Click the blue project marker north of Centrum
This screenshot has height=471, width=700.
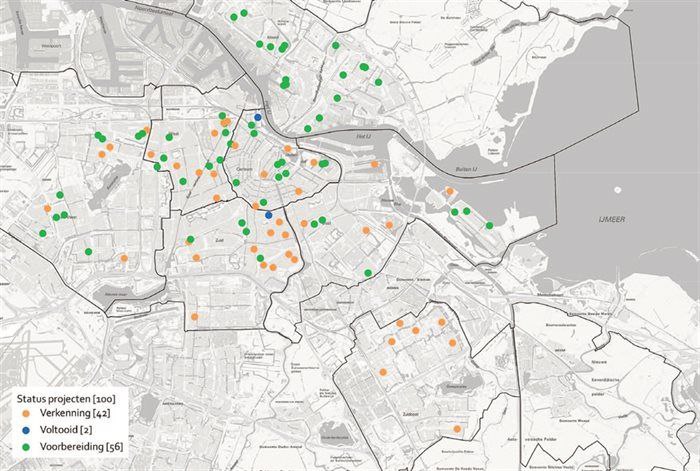(258, 117)
